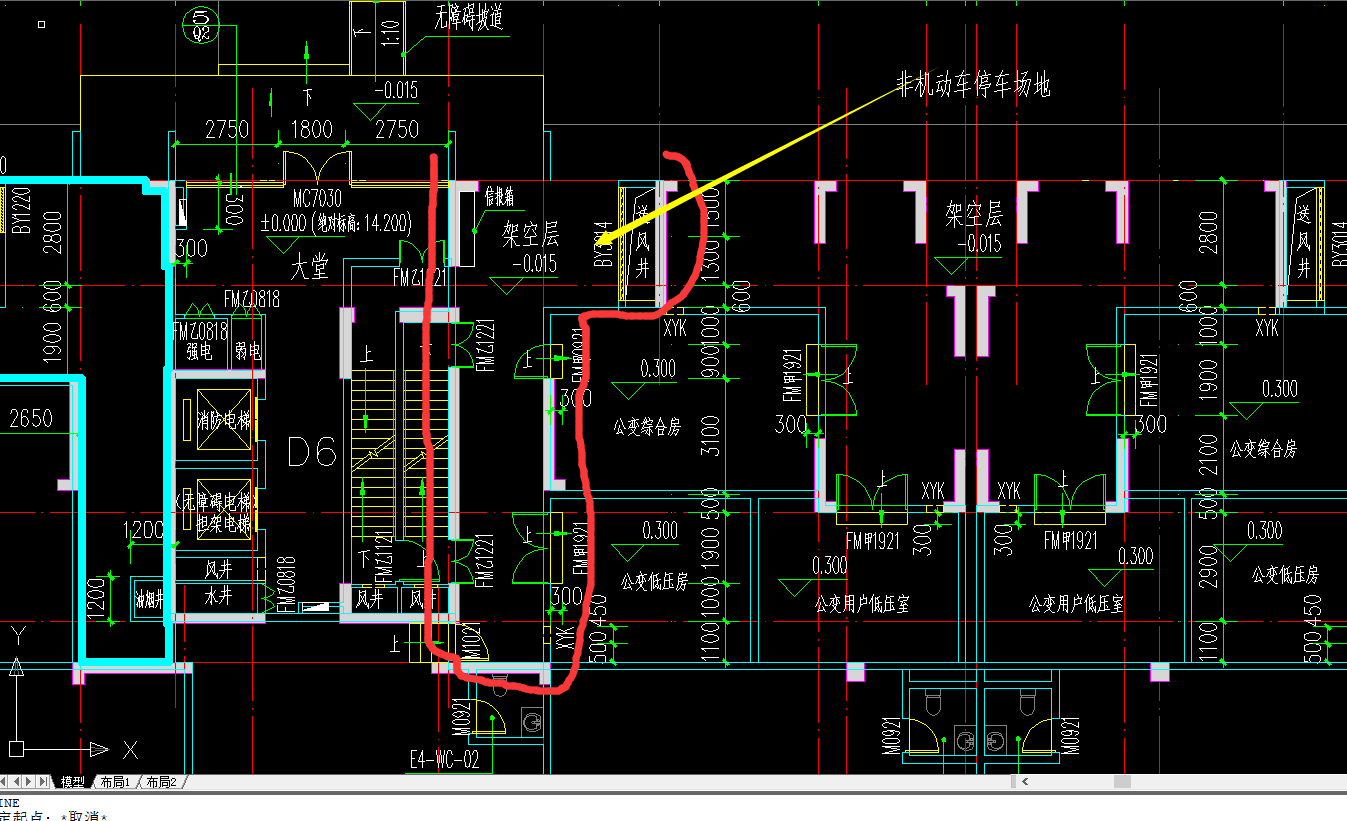Select the 2650 dimension text
The image size is (1347, 821).
(x=30, y=417)
